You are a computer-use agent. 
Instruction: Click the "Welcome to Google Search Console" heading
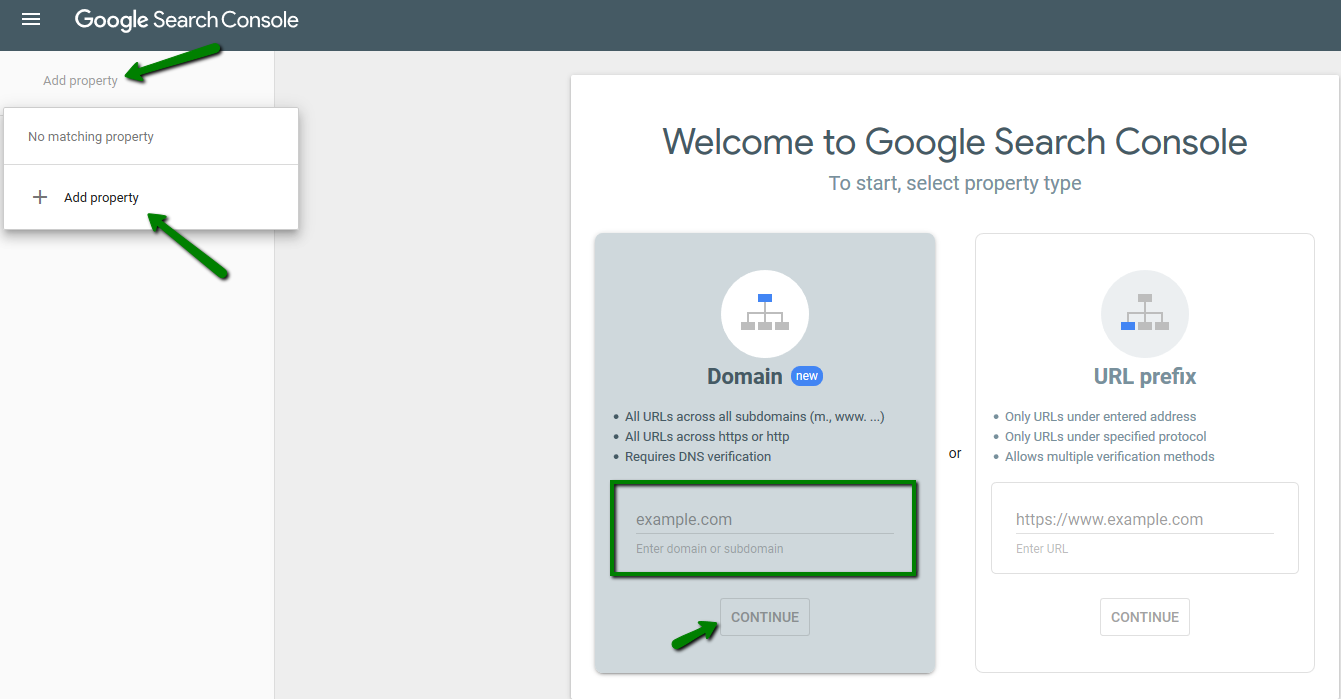point(954,142)
